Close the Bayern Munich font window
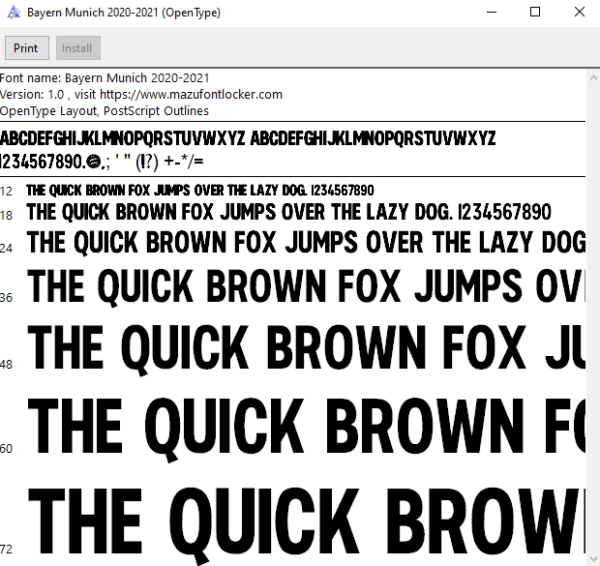Screen dimensions: 600x566 click(579, 12)
